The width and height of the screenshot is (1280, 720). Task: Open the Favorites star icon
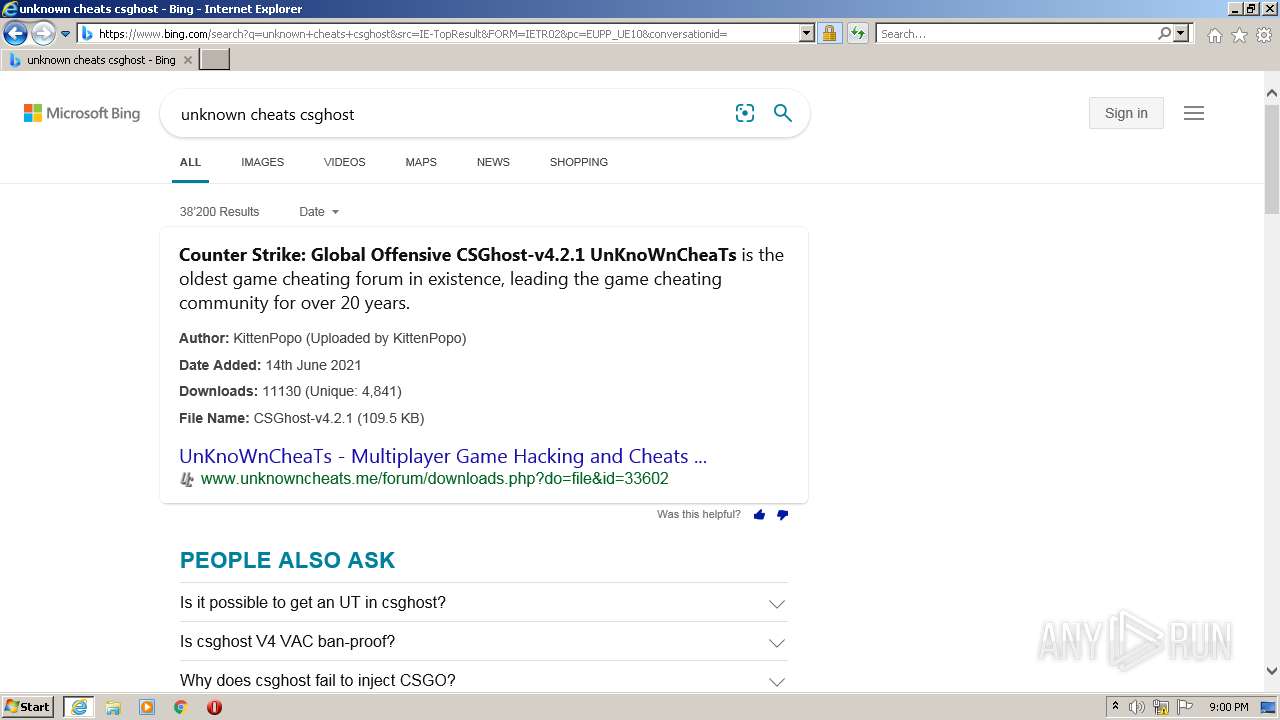(1239, 35)
